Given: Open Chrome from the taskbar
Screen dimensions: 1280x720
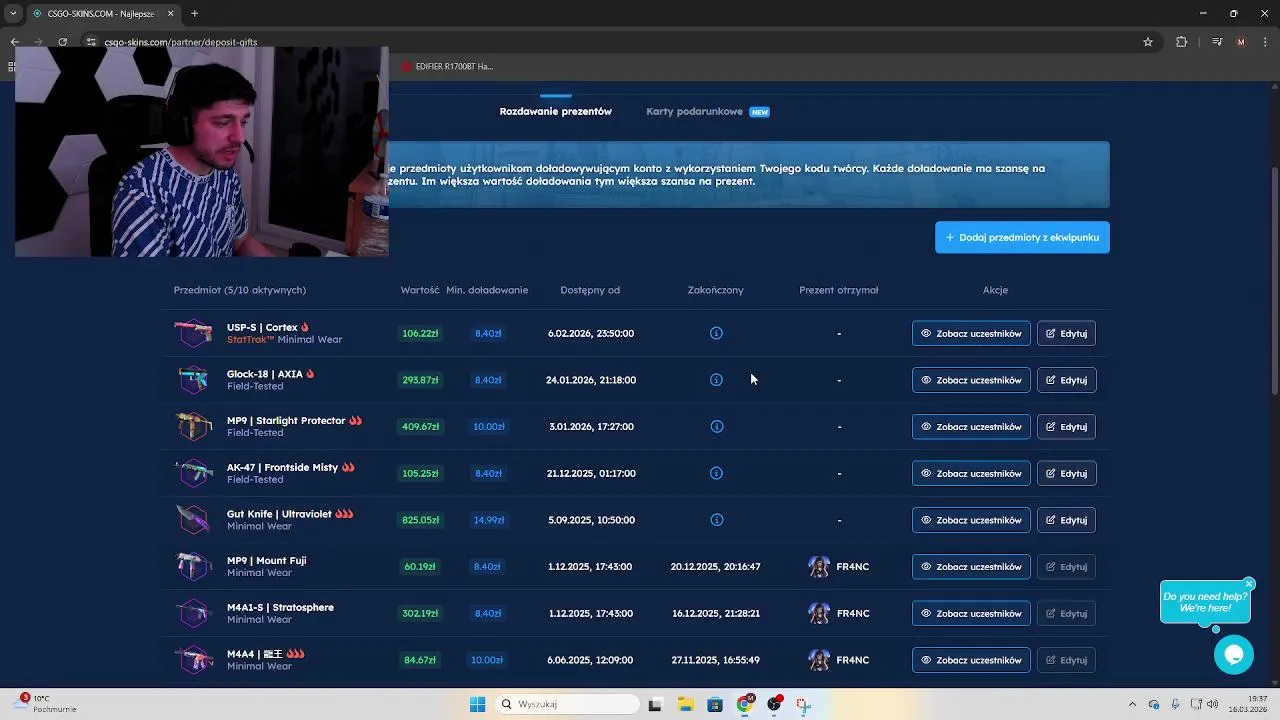Looking at the screenshot, I should 744,704.
